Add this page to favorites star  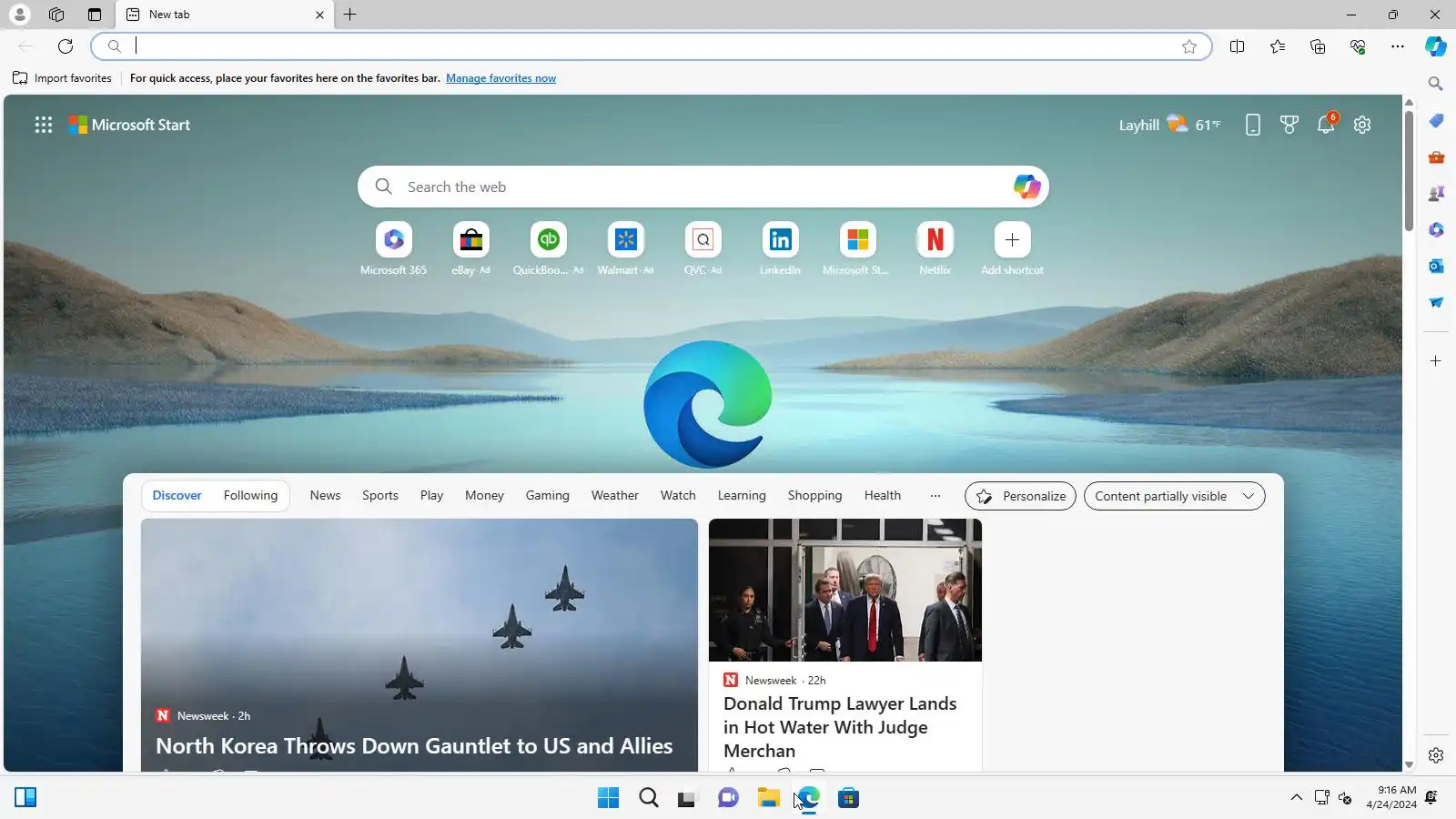tap(1189, 46)
